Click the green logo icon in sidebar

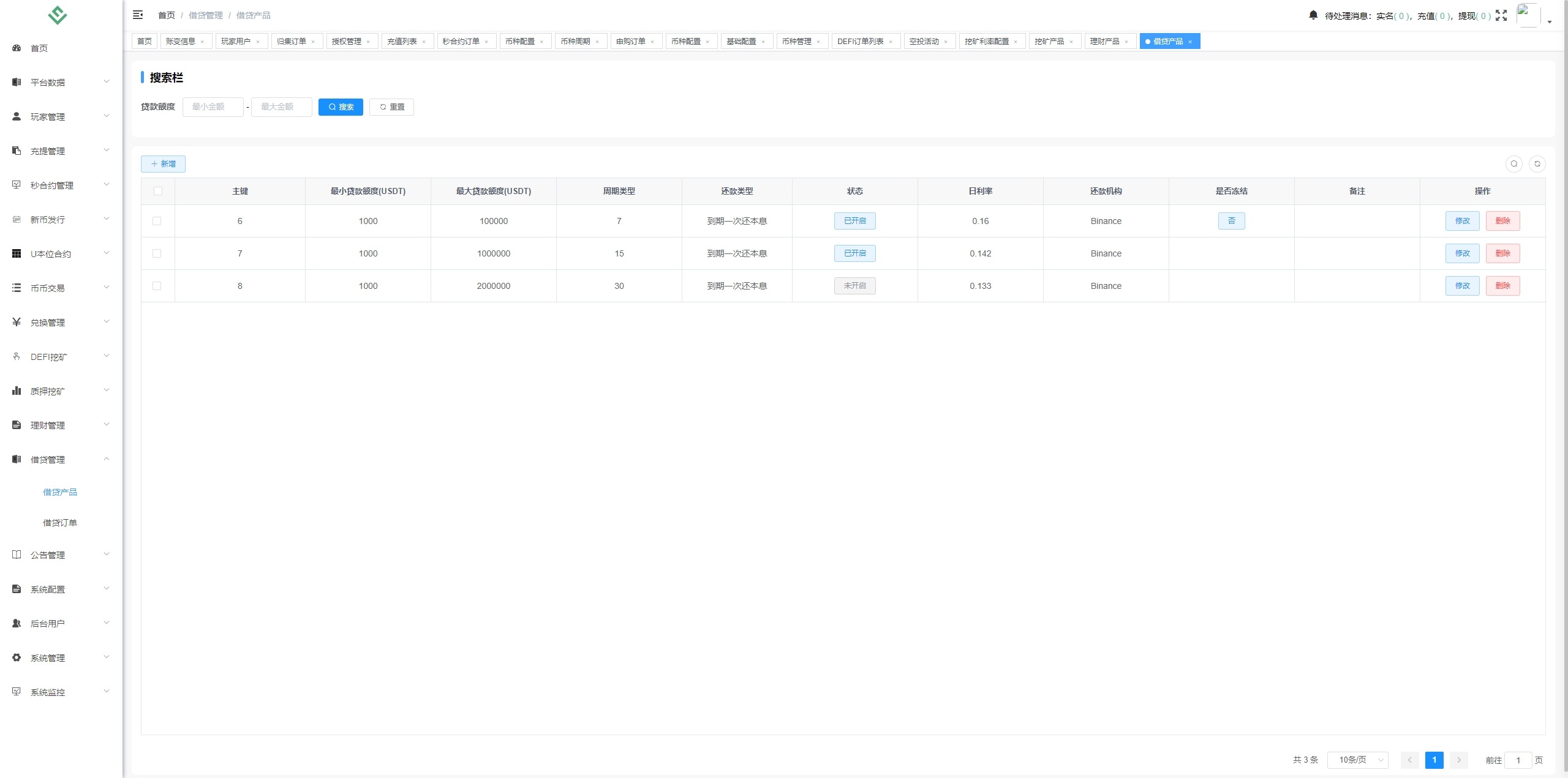click(58, 15)
